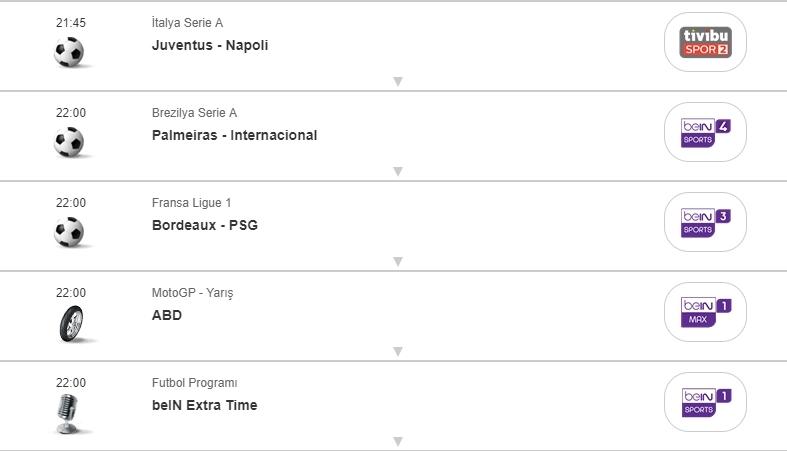Click the soccer ball icon beside Bordeaux - PSG
The height and width of the screenshot is (451, 787).
(70, 232)
